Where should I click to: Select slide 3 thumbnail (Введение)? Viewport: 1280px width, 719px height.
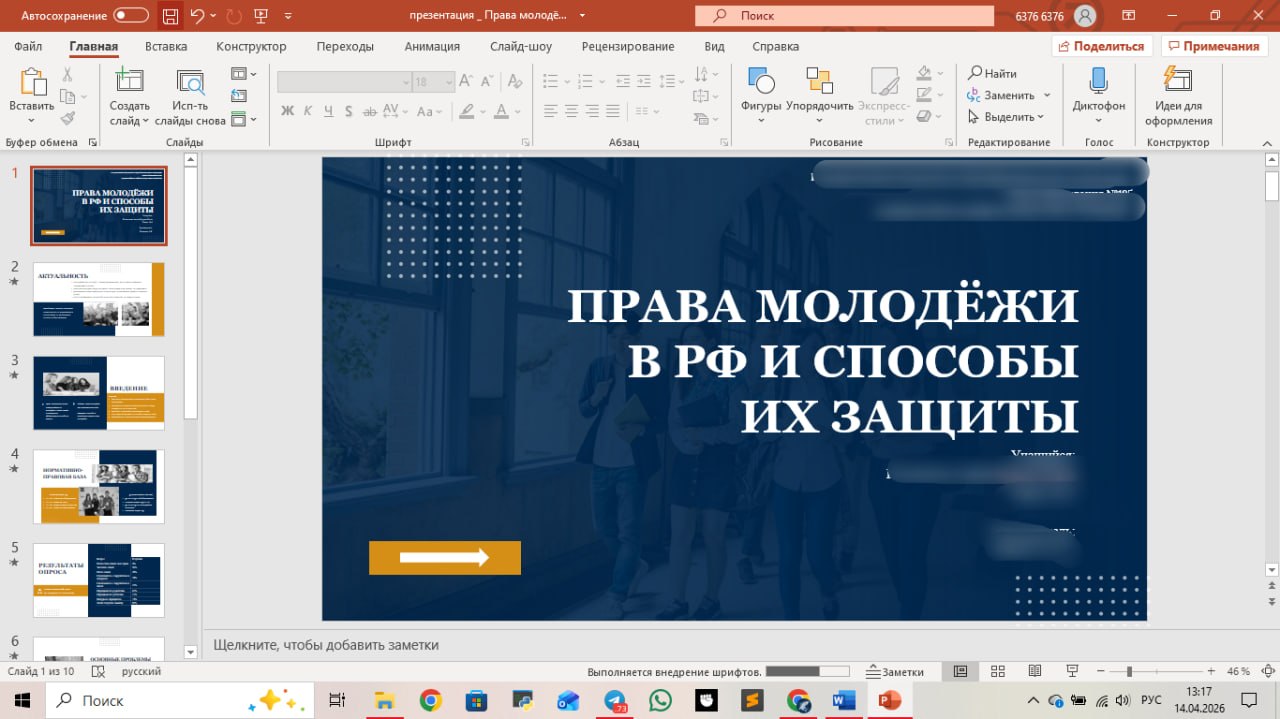point(99,393)
